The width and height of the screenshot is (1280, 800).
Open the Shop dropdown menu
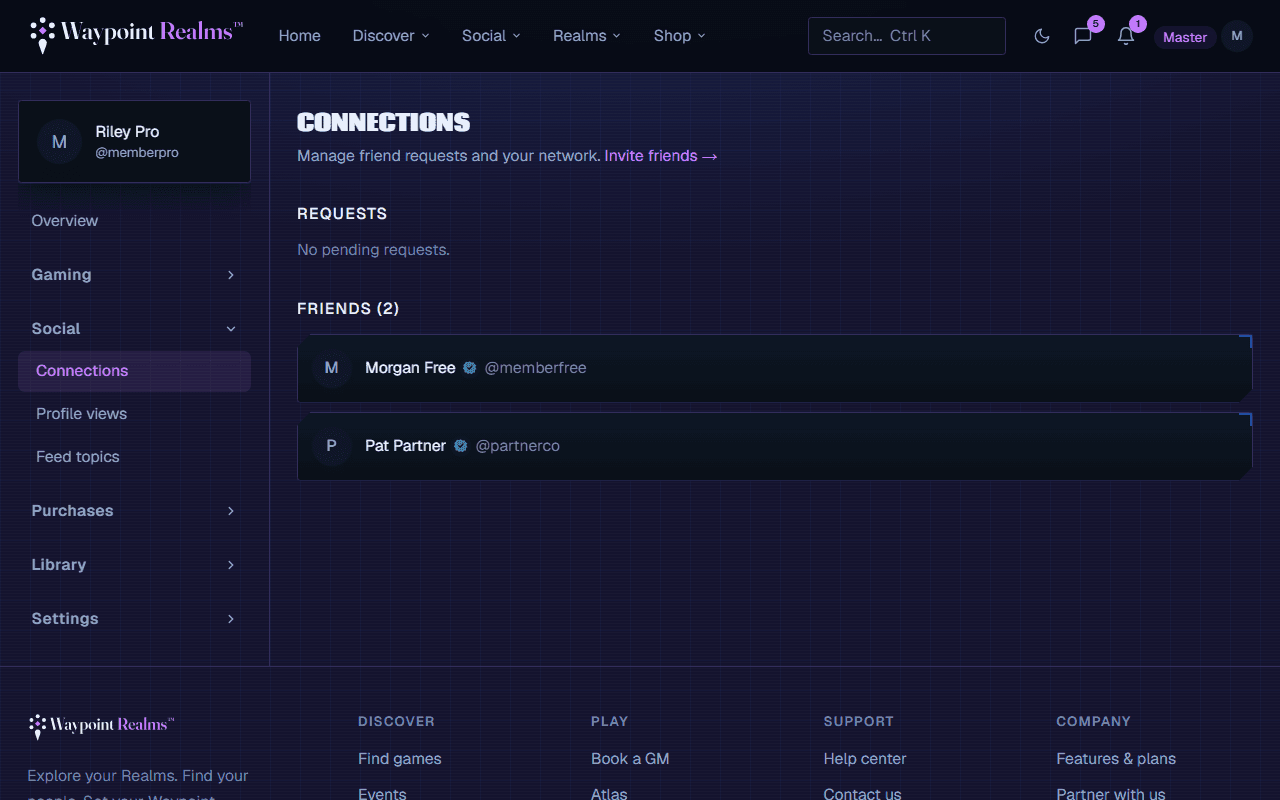point(680,36)
